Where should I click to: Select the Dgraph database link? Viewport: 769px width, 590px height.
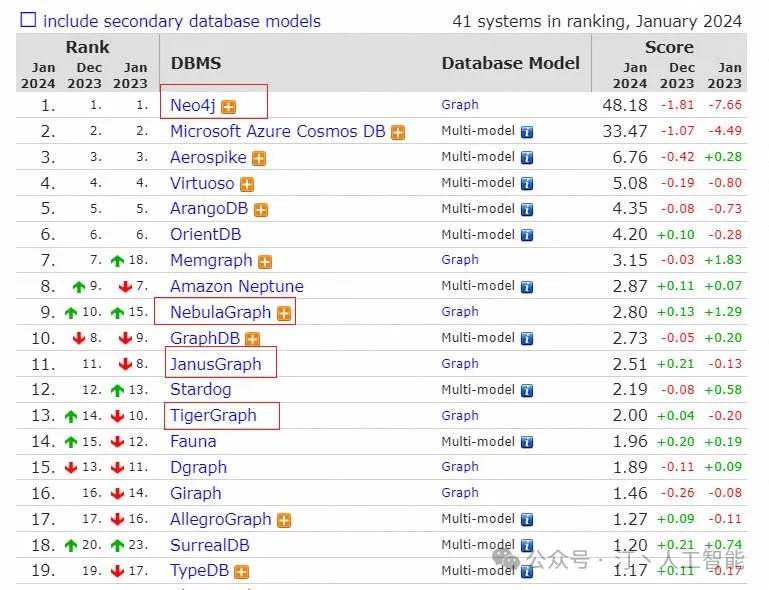[x=198, y=467]
